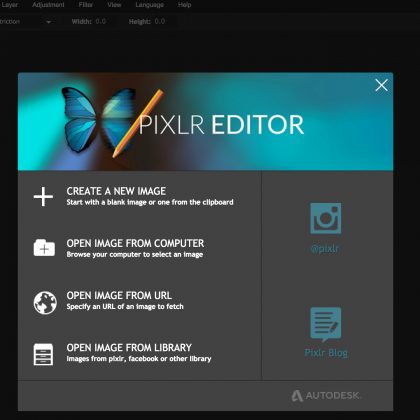This screenshot has height=420, width=420.
Task: Click the Width value field
Action: [101, 21]
